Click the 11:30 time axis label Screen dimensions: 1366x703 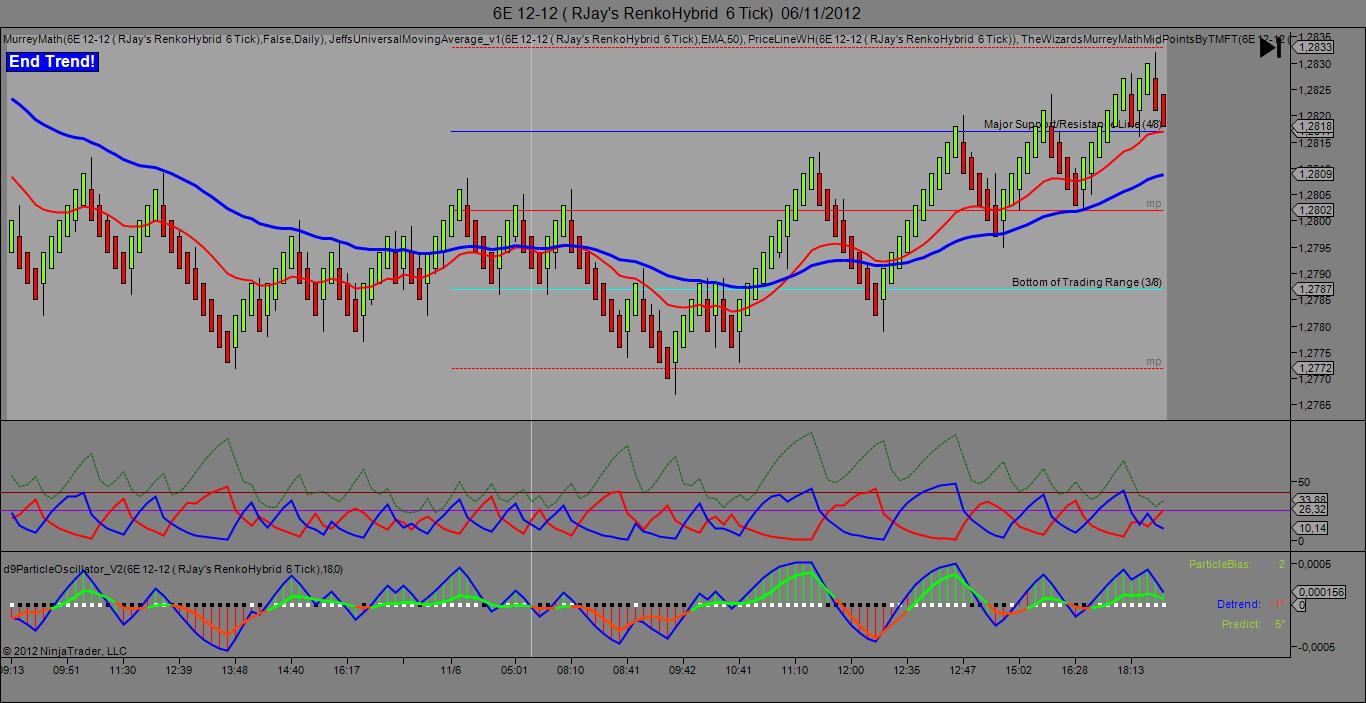tap(121, 671)
